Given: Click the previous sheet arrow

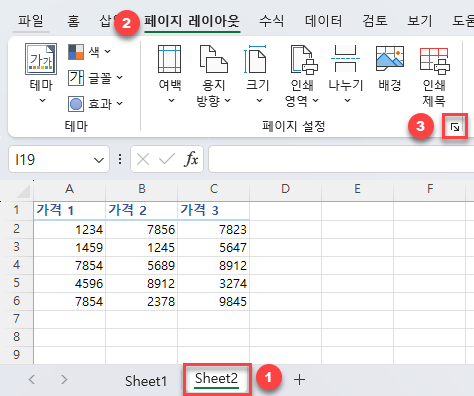Looking at the screenshot, I should pos(32,379).
